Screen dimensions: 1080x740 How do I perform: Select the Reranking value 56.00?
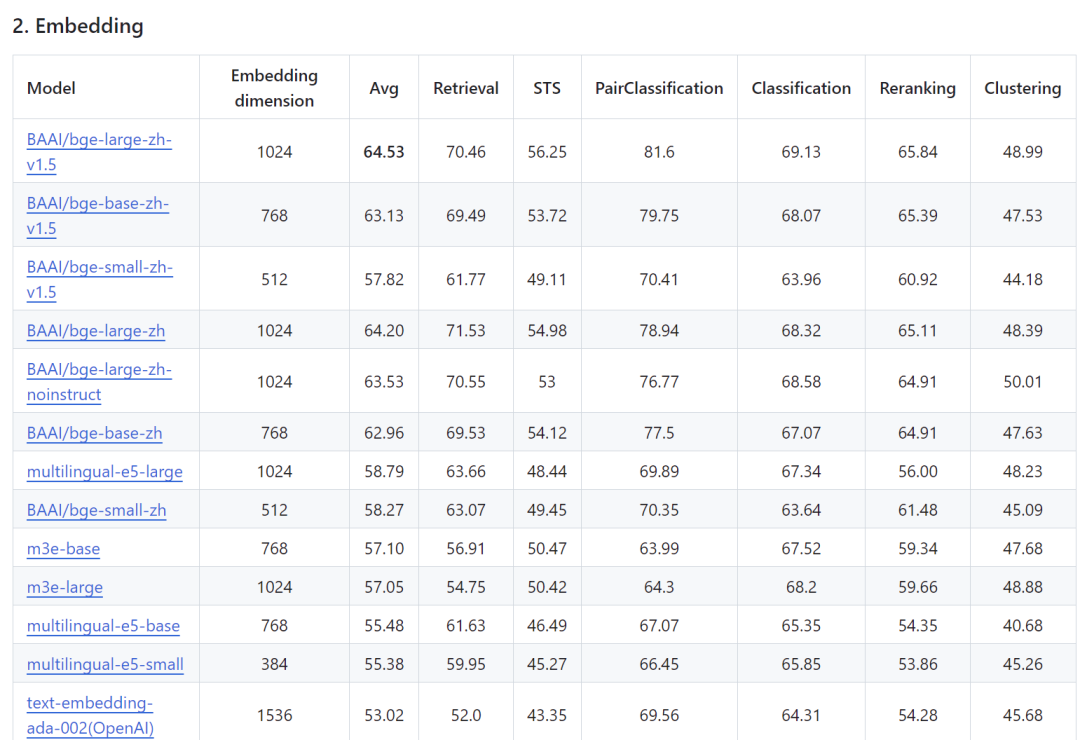pos(917,471)
